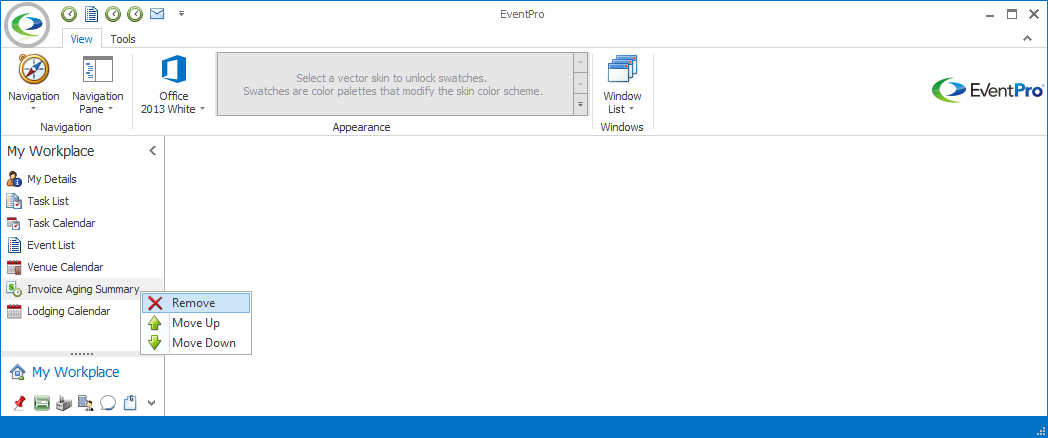
Task: Click the building with person navigation icon
Action: 86,403
